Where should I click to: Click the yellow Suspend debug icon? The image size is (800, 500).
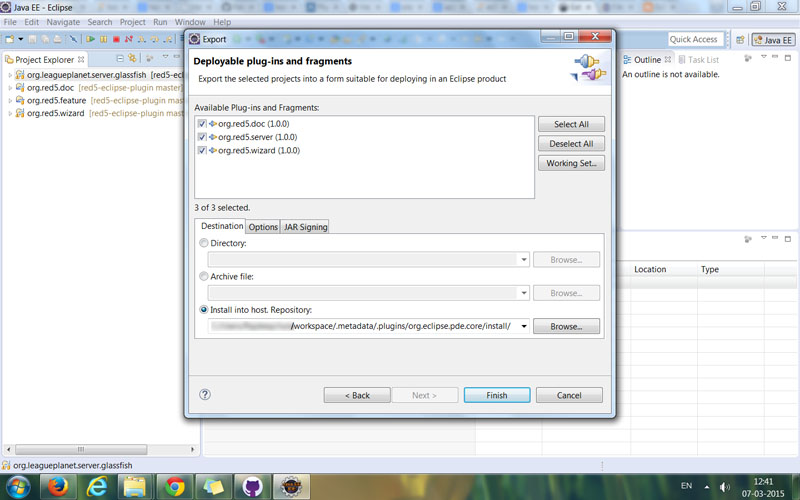104,39
